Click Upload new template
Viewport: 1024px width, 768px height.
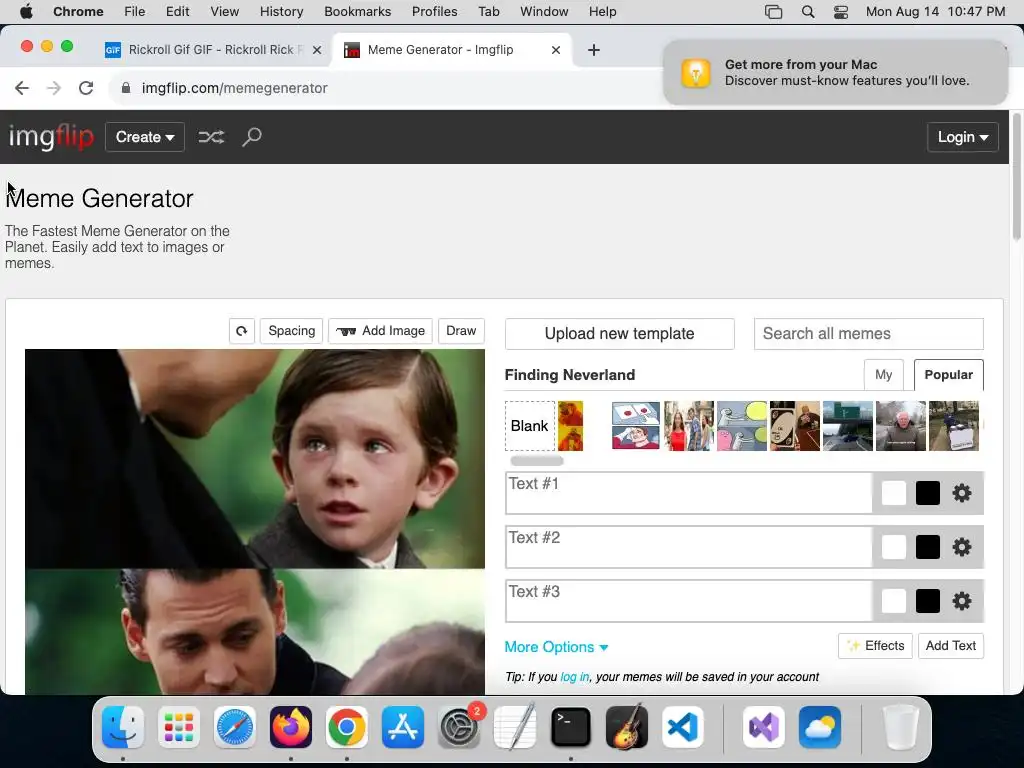coord(619,334)
